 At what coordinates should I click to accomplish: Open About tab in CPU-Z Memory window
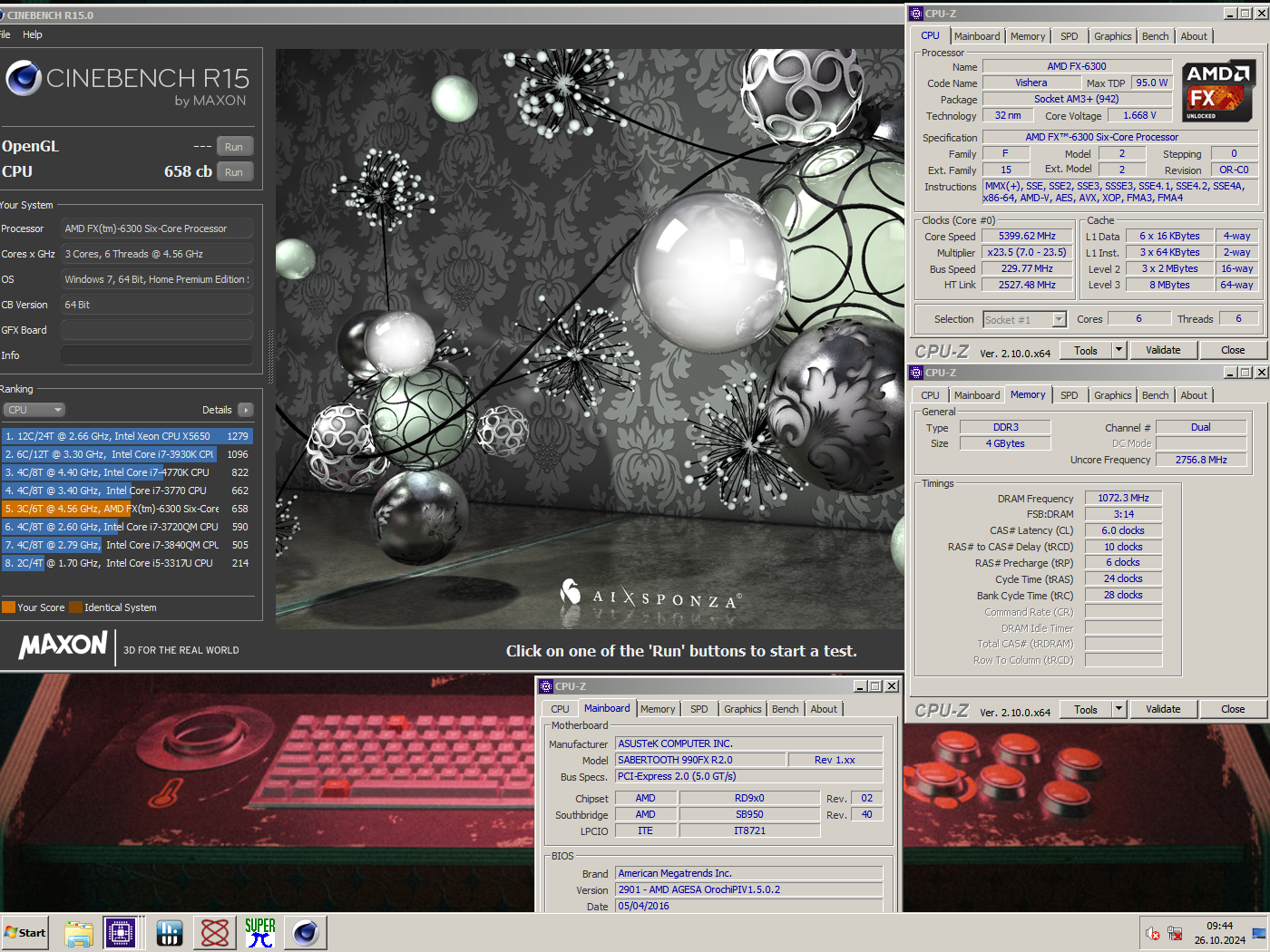point(1194,395)
